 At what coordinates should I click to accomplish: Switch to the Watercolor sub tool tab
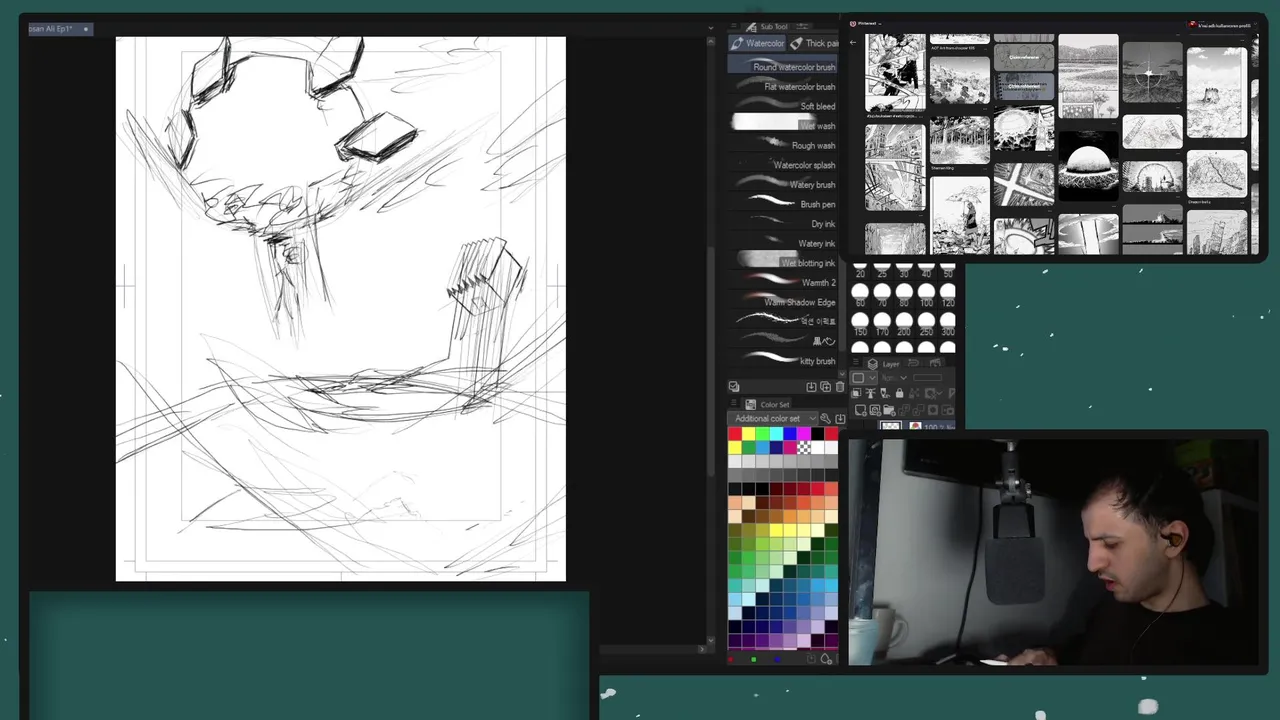click(757, 43)
